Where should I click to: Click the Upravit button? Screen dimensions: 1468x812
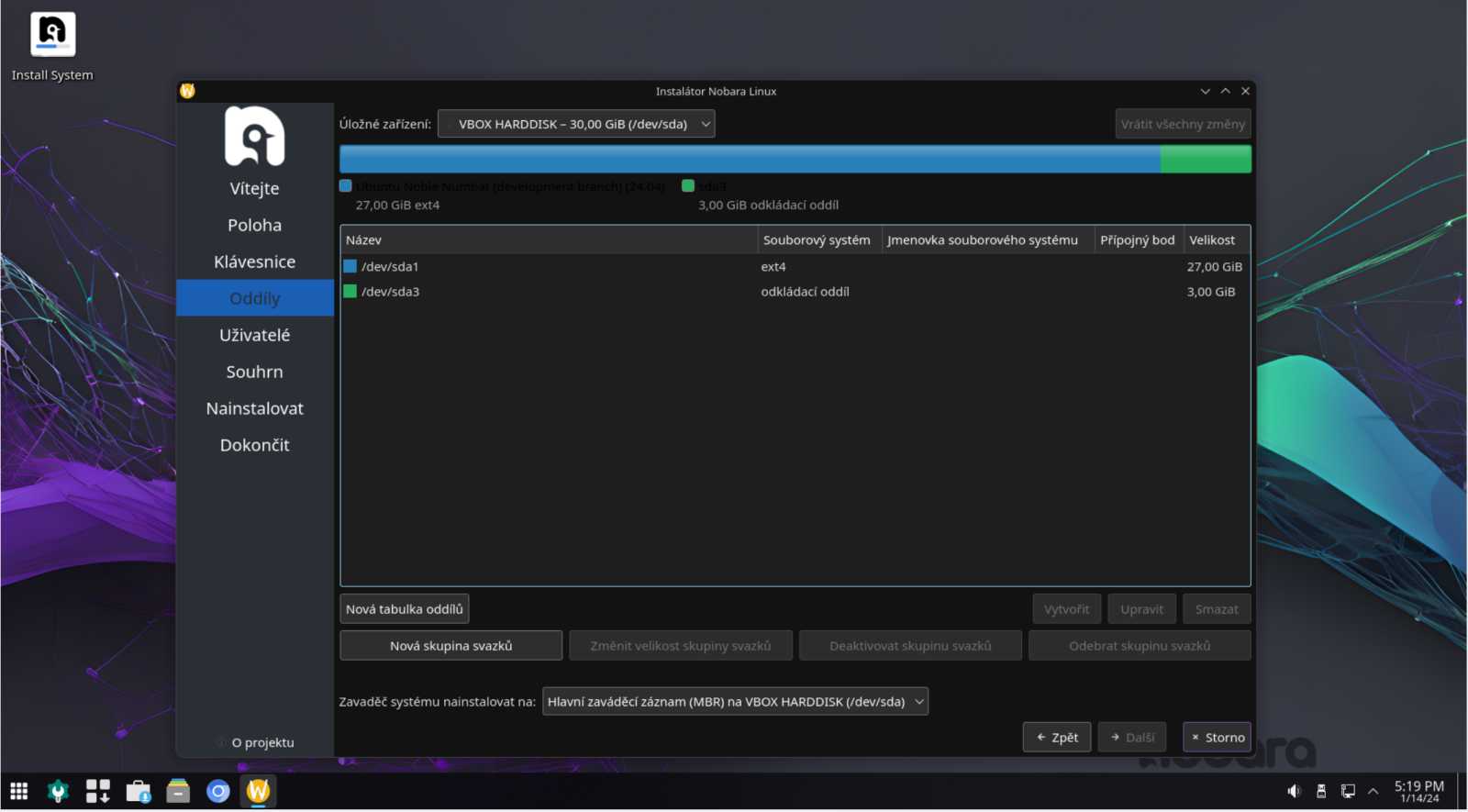pos(1141,609)
